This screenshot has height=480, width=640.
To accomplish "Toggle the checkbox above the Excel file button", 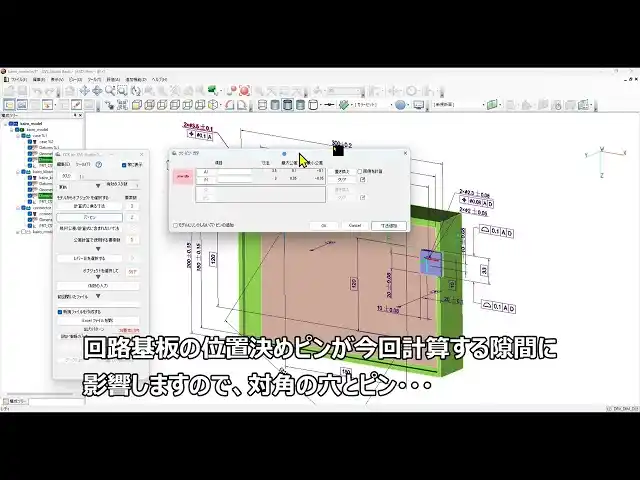I will tap(60, 312).
